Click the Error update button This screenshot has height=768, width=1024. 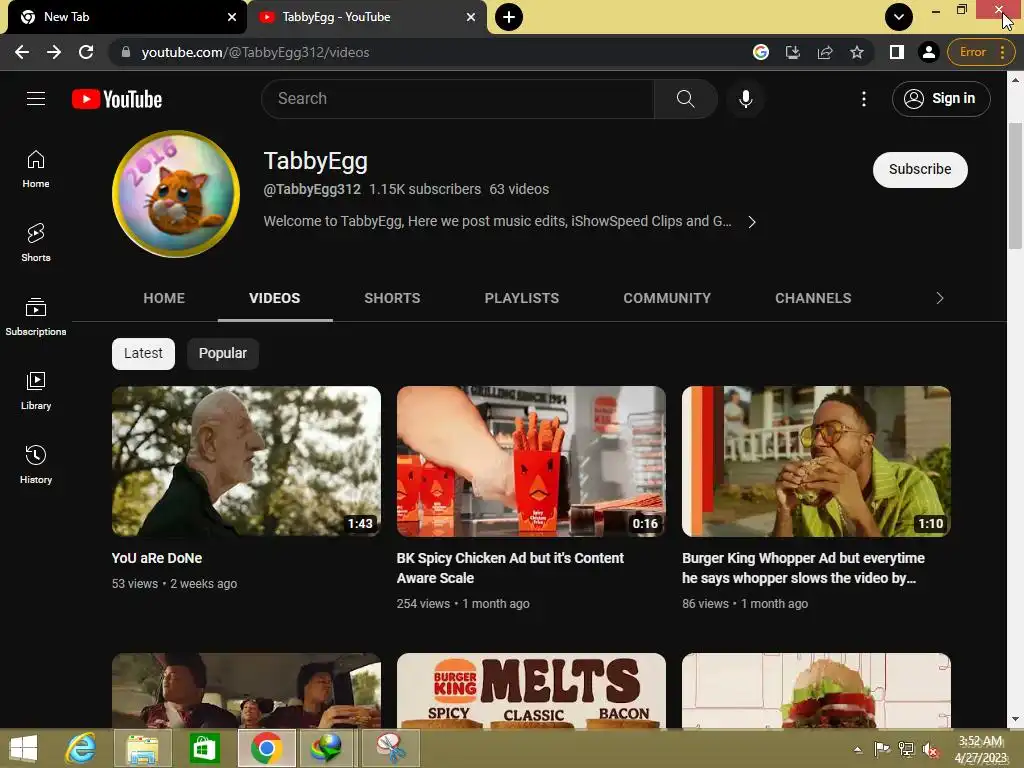[980, 52]
